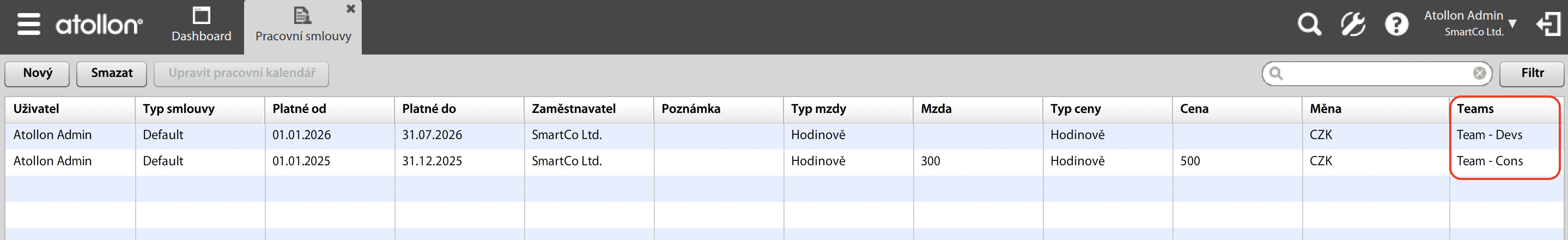Select the Pracovní smlouvy tab
The image size is (1568, 240).
(303, 27)
